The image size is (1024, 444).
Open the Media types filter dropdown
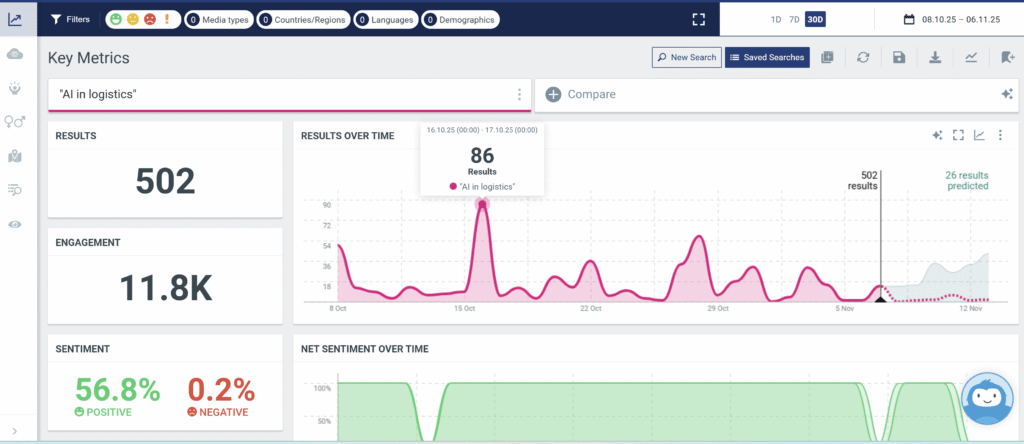(217, 19)
